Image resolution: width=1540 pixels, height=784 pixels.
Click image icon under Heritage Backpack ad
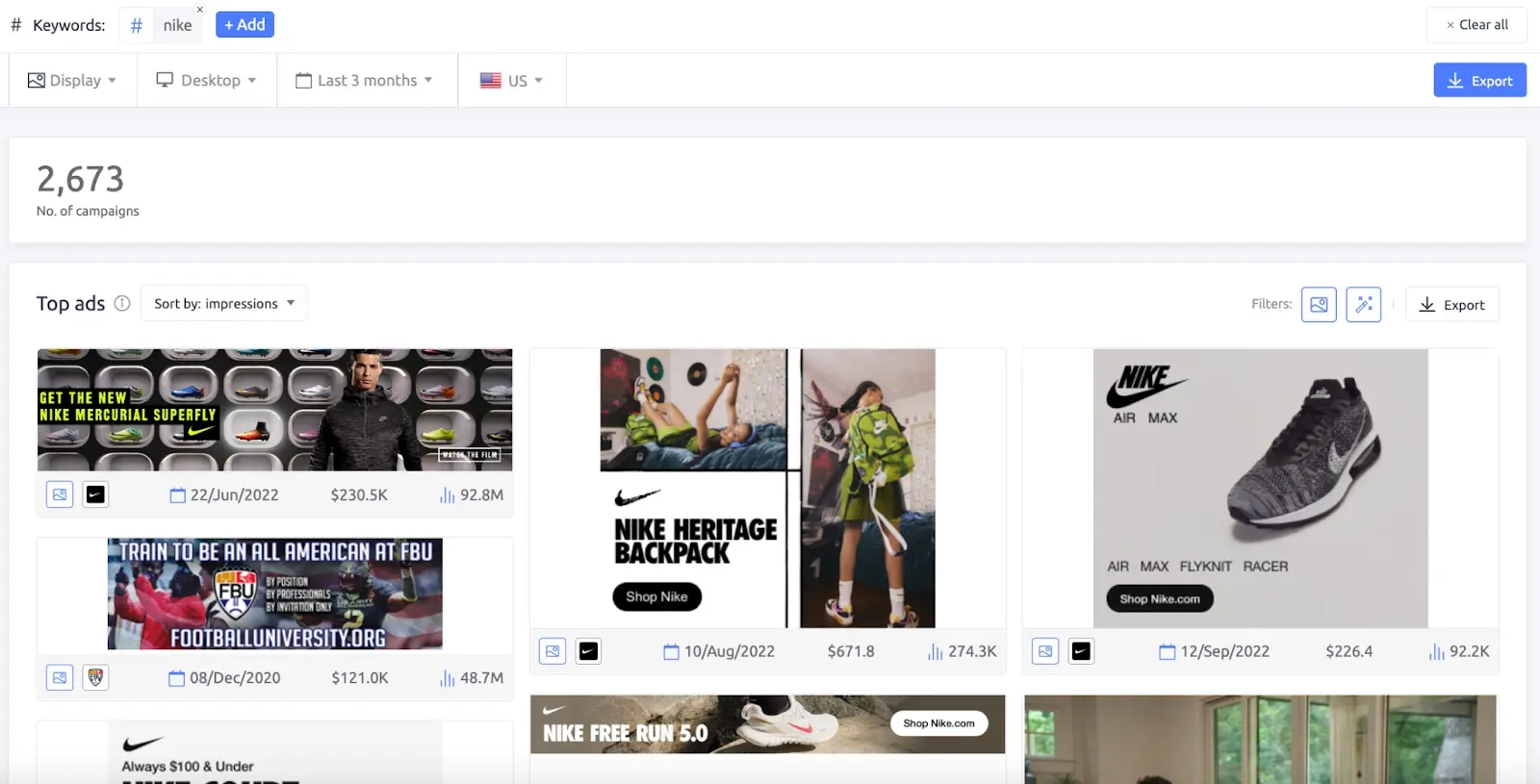tap(552, 651)
